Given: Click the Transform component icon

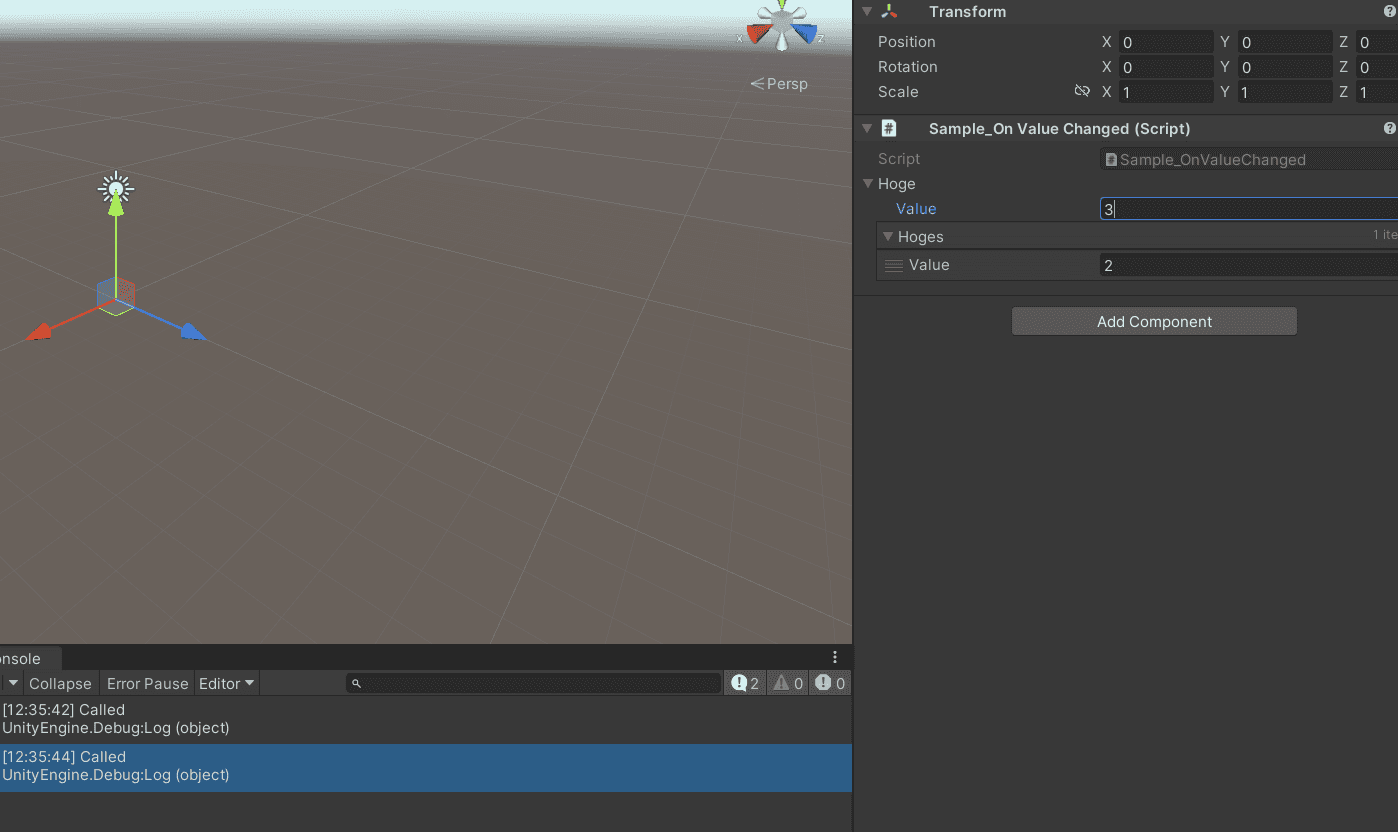Looking at the screenshot, I should (x=889, y=12).
